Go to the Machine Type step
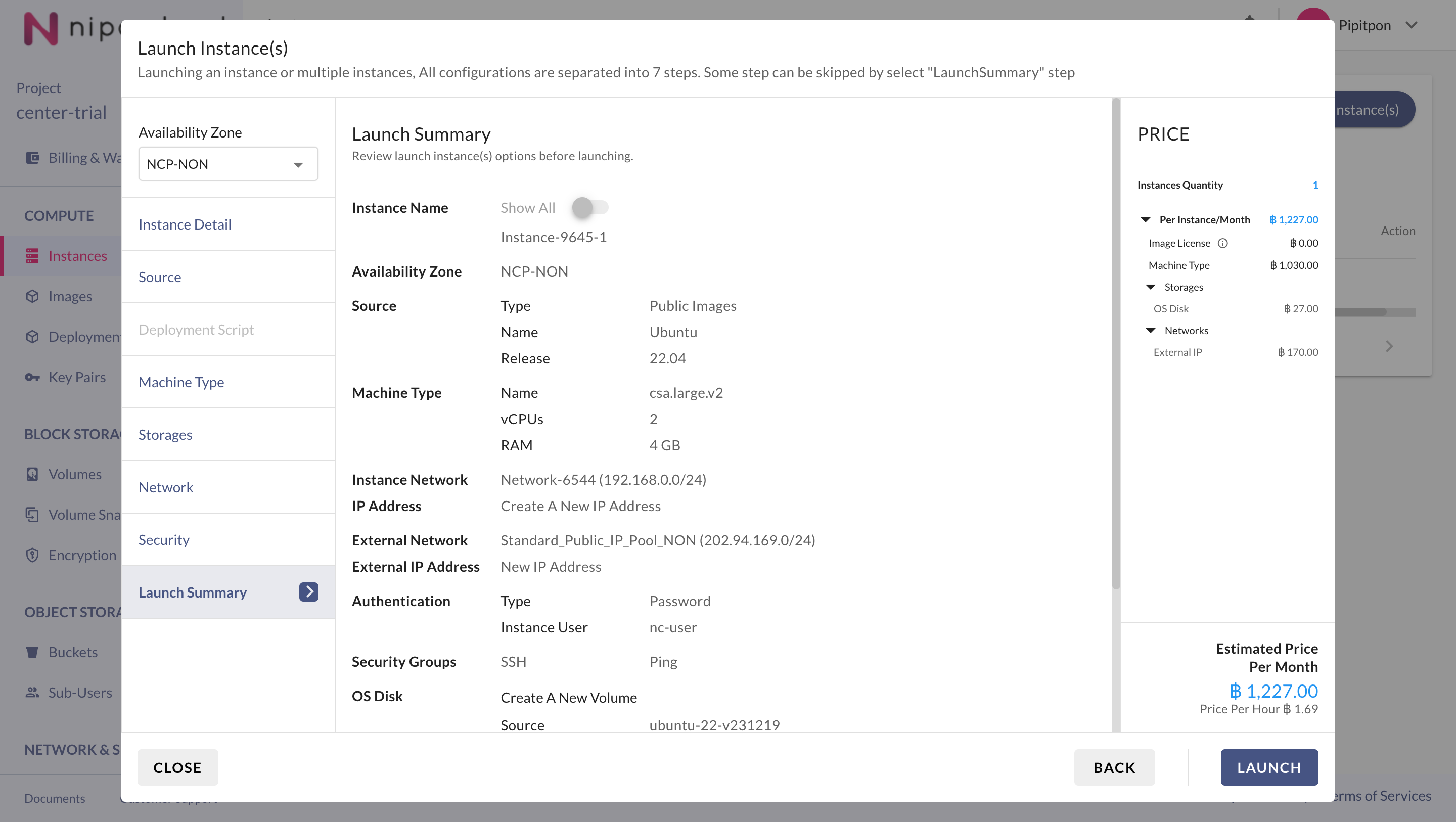Screen dimensions: 1456x822 coord(228,382)
